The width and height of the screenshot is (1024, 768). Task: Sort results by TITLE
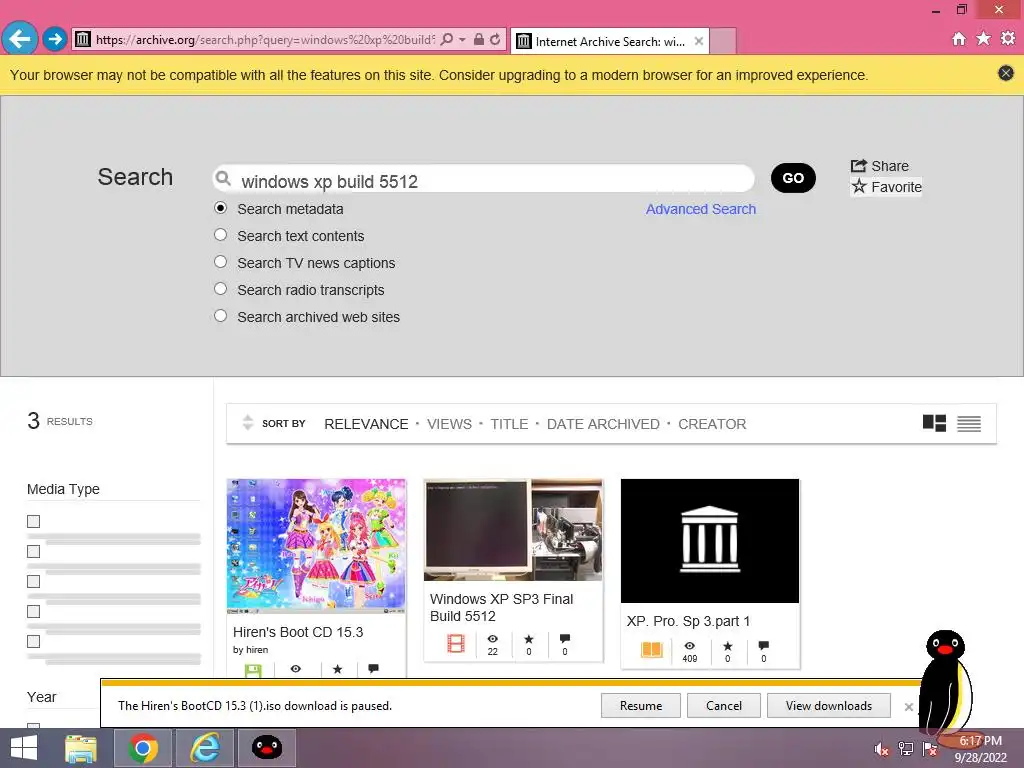coord(509,424)
